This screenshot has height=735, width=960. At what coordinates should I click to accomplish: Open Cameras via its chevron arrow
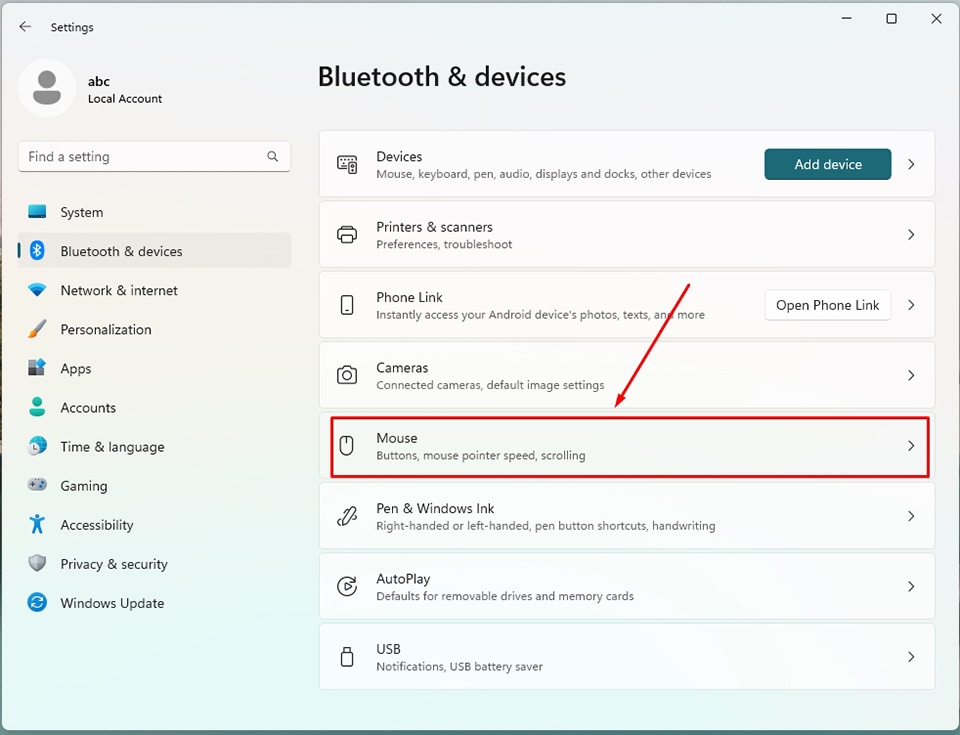click(911, 375)
